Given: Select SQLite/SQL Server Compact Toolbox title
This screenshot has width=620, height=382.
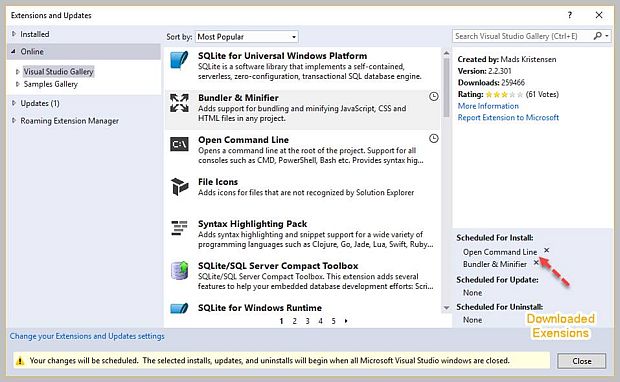Looking at the screenshot, I should point(278,266).
